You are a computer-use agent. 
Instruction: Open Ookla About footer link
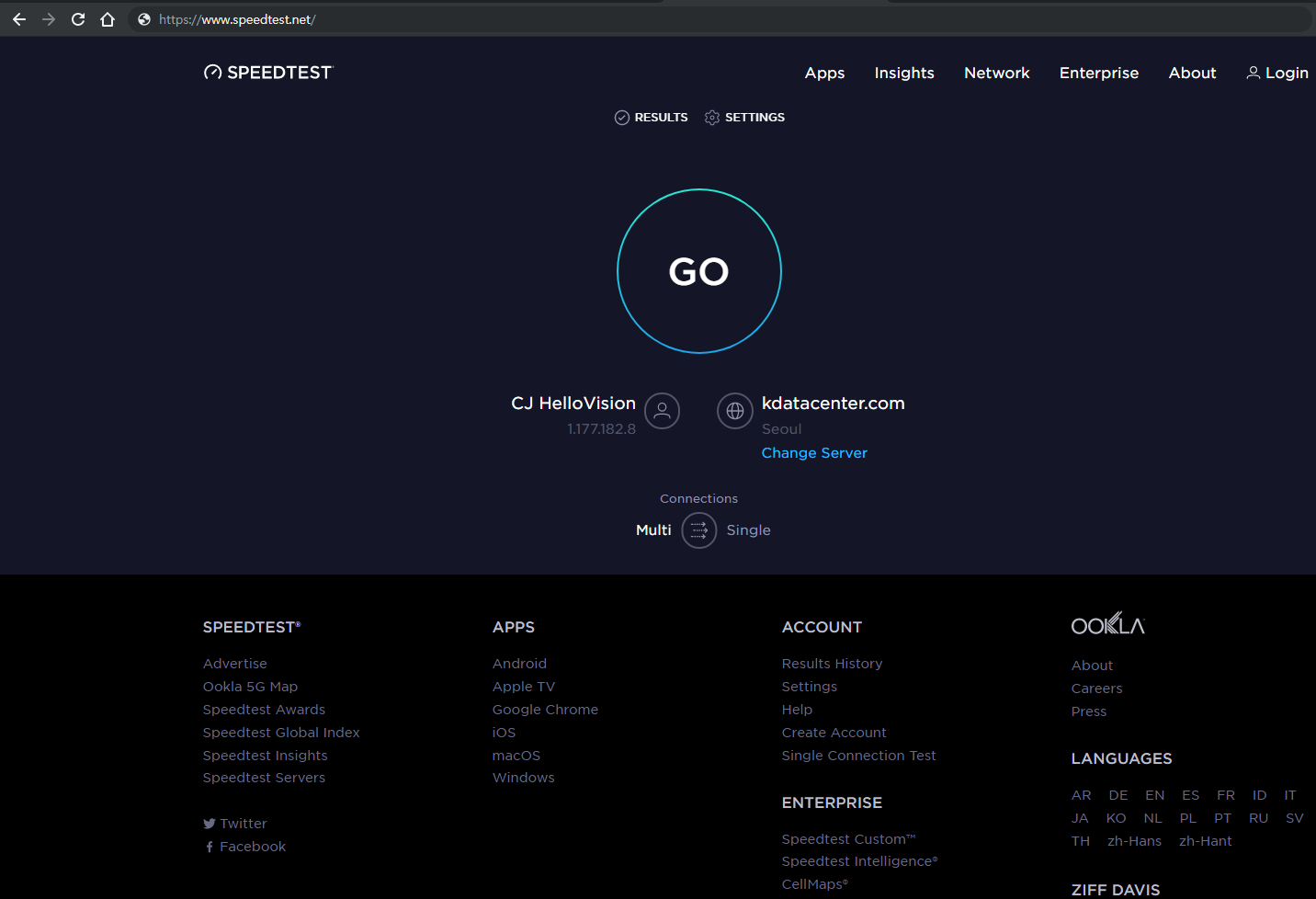point(1092,666)
